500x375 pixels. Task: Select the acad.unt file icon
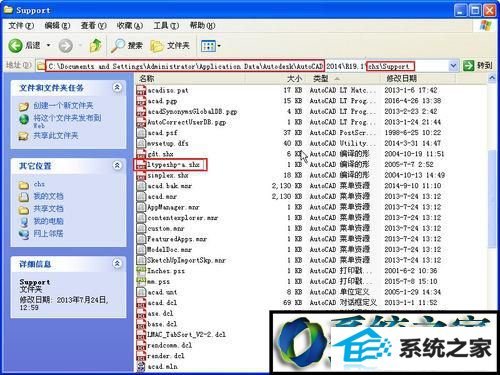(x=142, y=292)
